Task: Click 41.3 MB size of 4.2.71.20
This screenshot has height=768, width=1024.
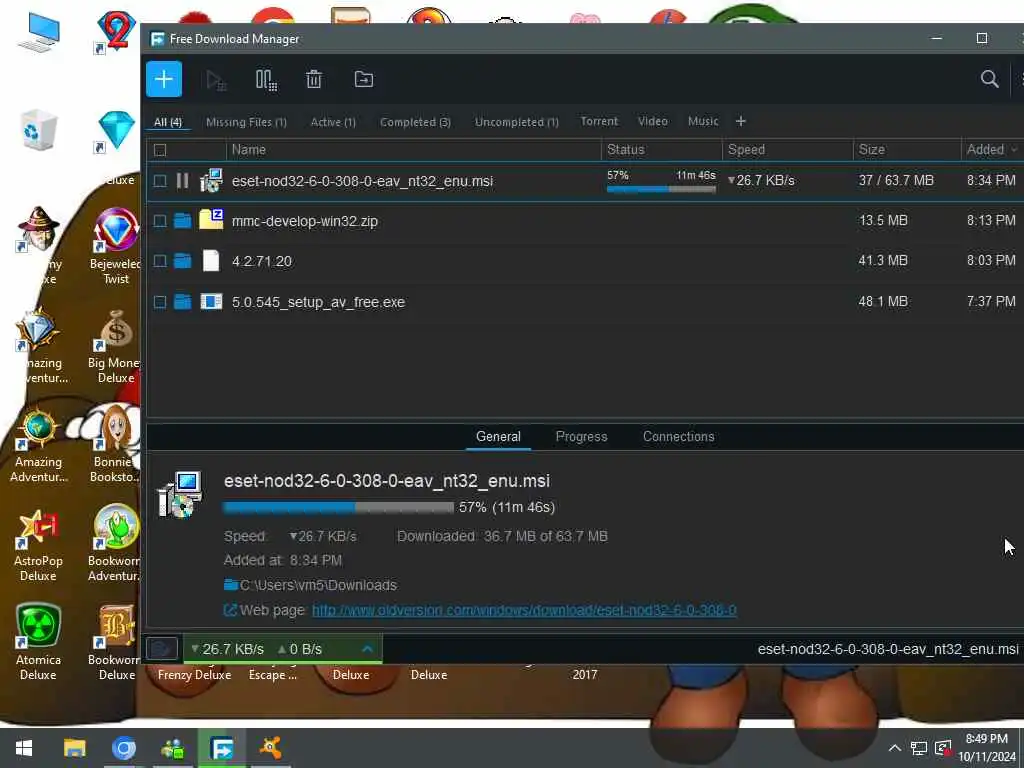Action: click(x=883, y=261)
